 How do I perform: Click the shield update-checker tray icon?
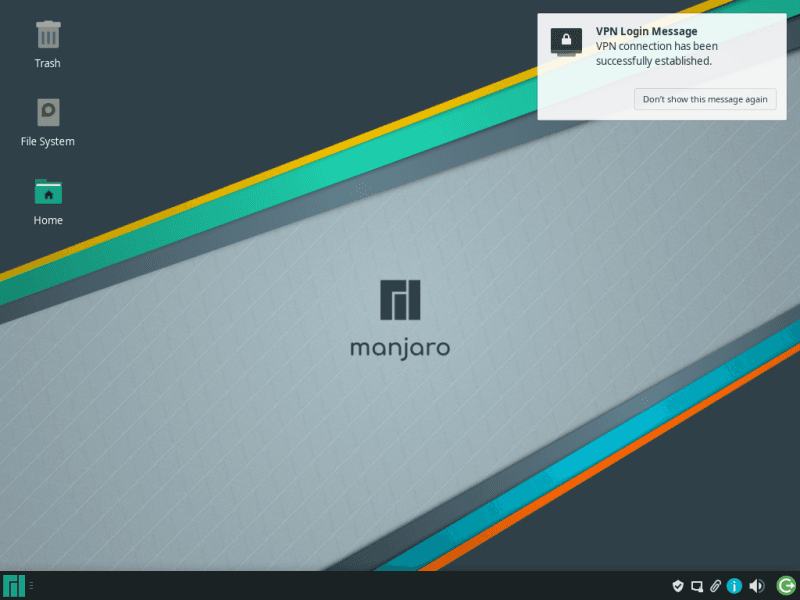pyautogui.click(x=677, y=586)
